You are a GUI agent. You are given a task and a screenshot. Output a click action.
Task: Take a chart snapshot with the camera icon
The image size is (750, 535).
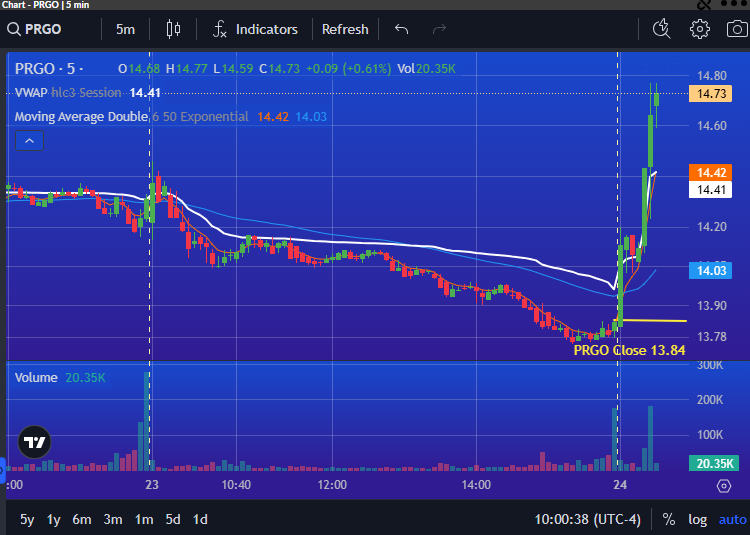click(737, 29)
